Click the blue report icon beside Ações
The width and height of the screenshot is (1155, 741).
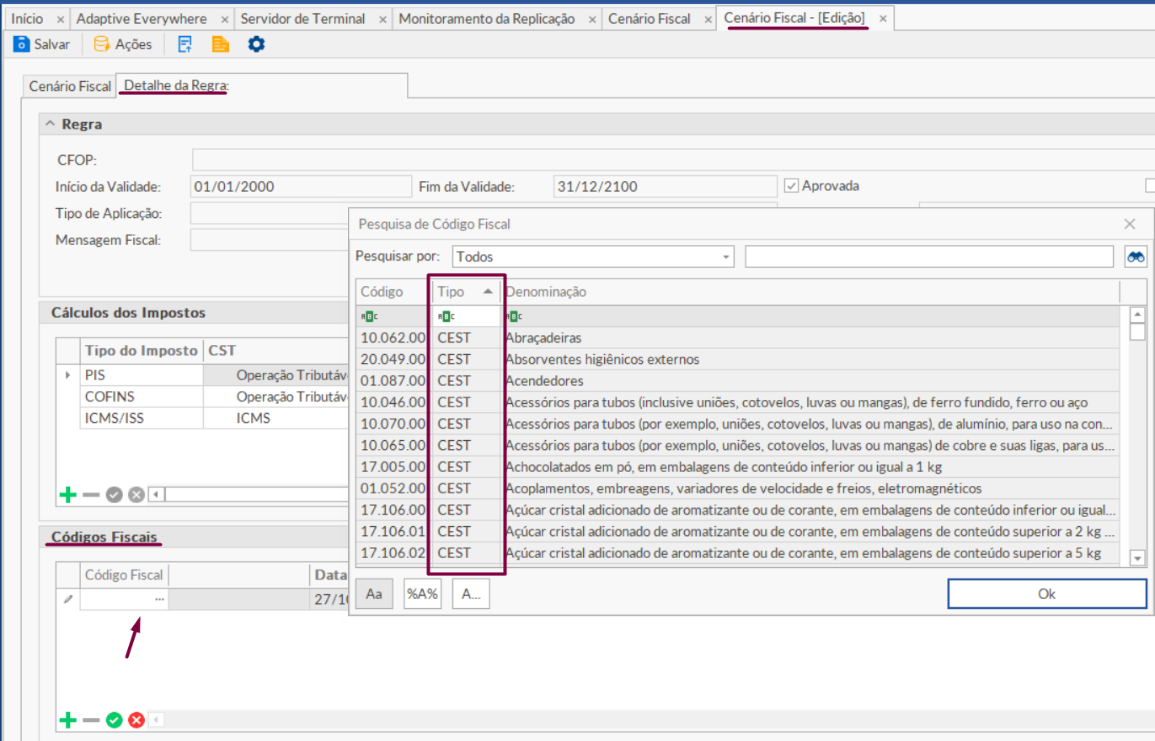point(184,44)
